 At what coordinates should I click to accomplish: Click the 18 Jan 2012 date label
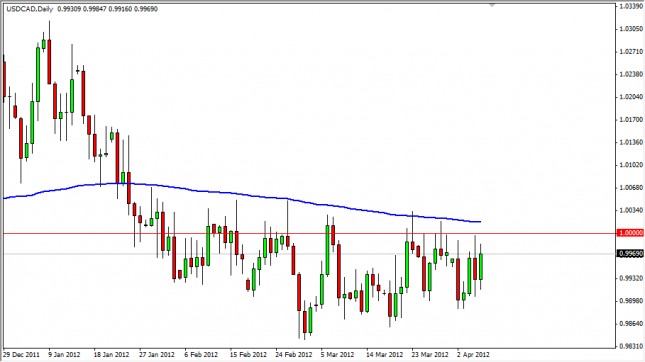pyautogui.click(x=111, y=354)
